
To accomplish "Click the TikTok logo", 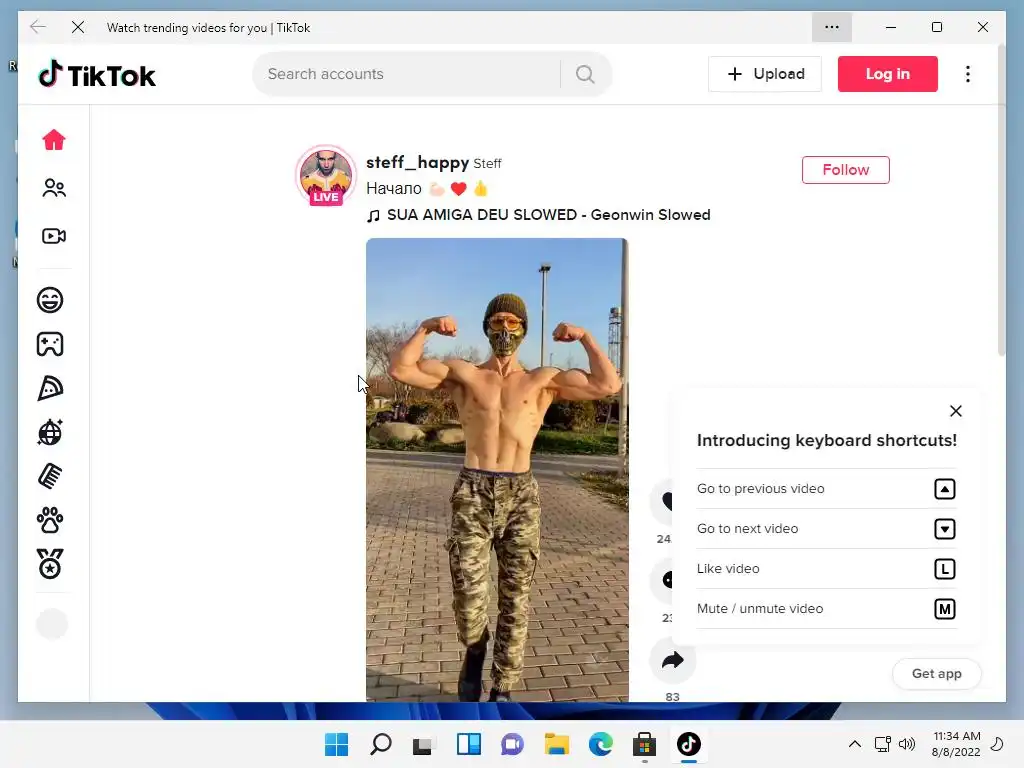I will click(97, 74).
